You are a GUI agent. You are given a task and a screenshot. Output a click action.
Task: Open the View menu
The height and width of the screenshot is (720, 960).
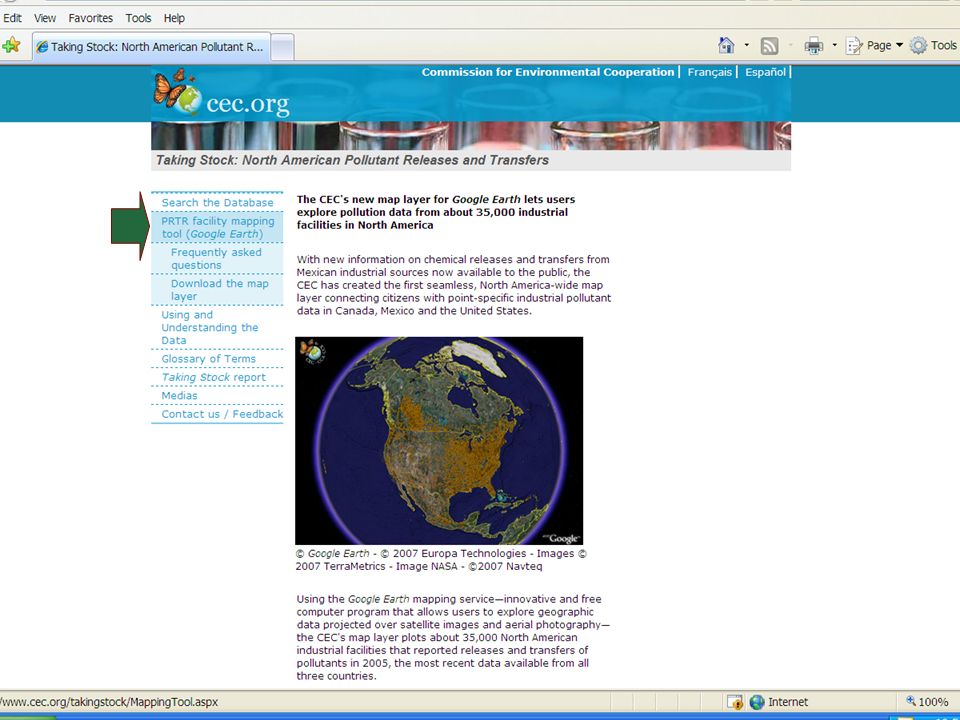pyautogui.click(x=45, y=18)
